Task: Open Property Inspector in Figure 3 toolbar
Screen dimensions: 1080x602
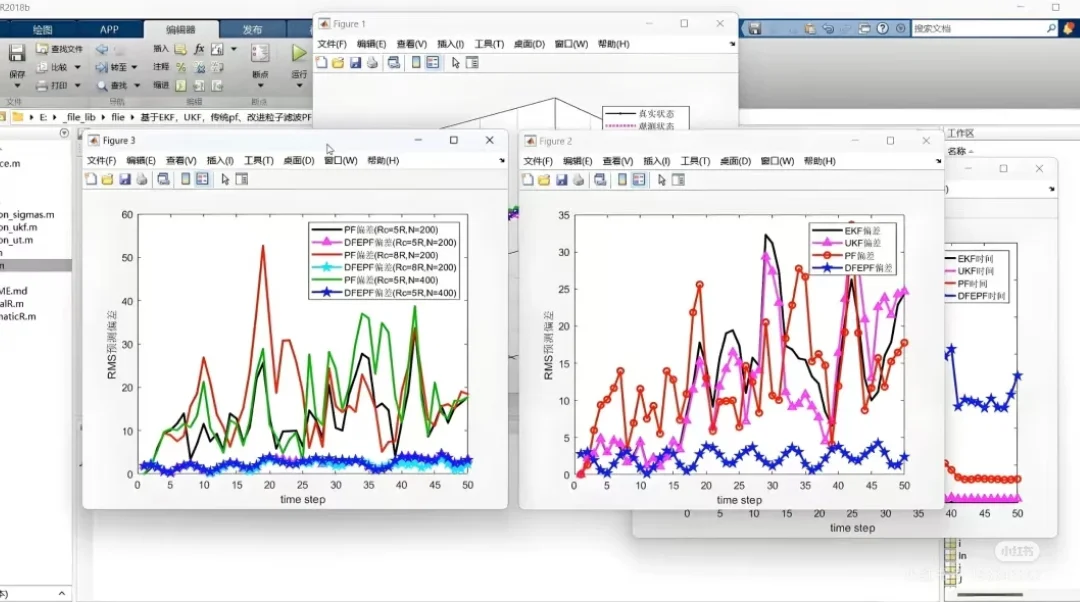Action: click(x=242, y=179)
